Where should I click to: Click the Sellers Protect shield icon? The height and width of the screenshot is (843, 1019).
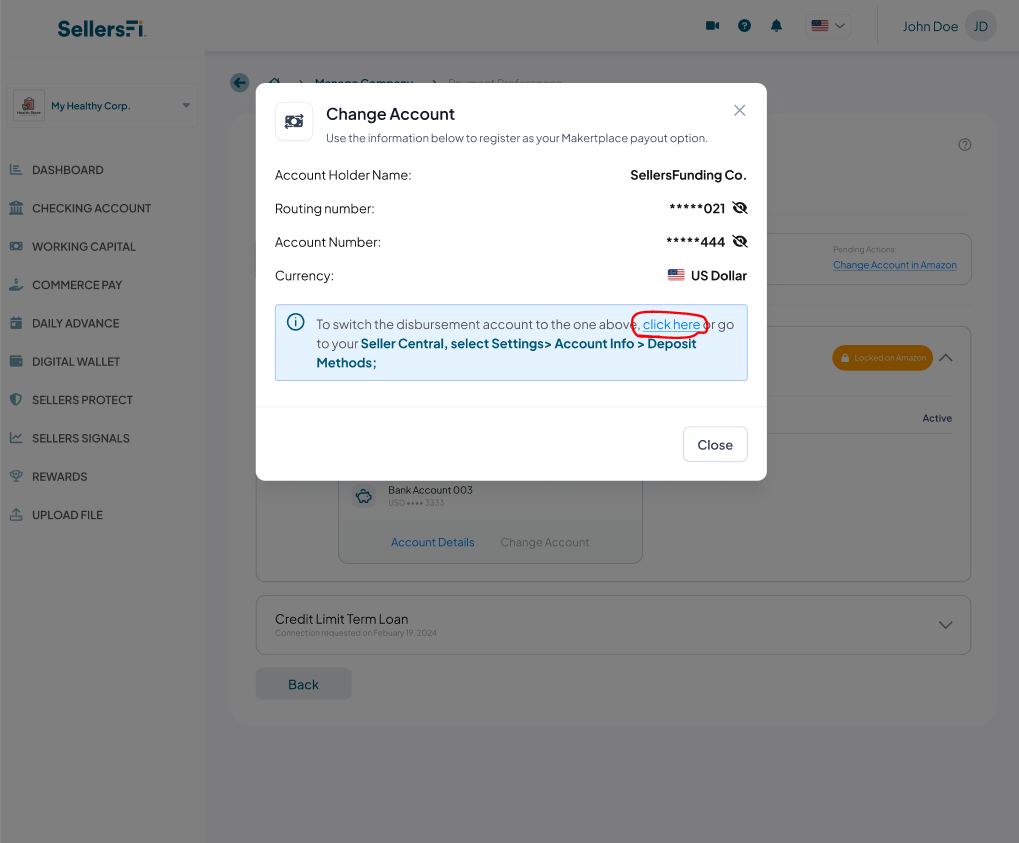point(16,399)
